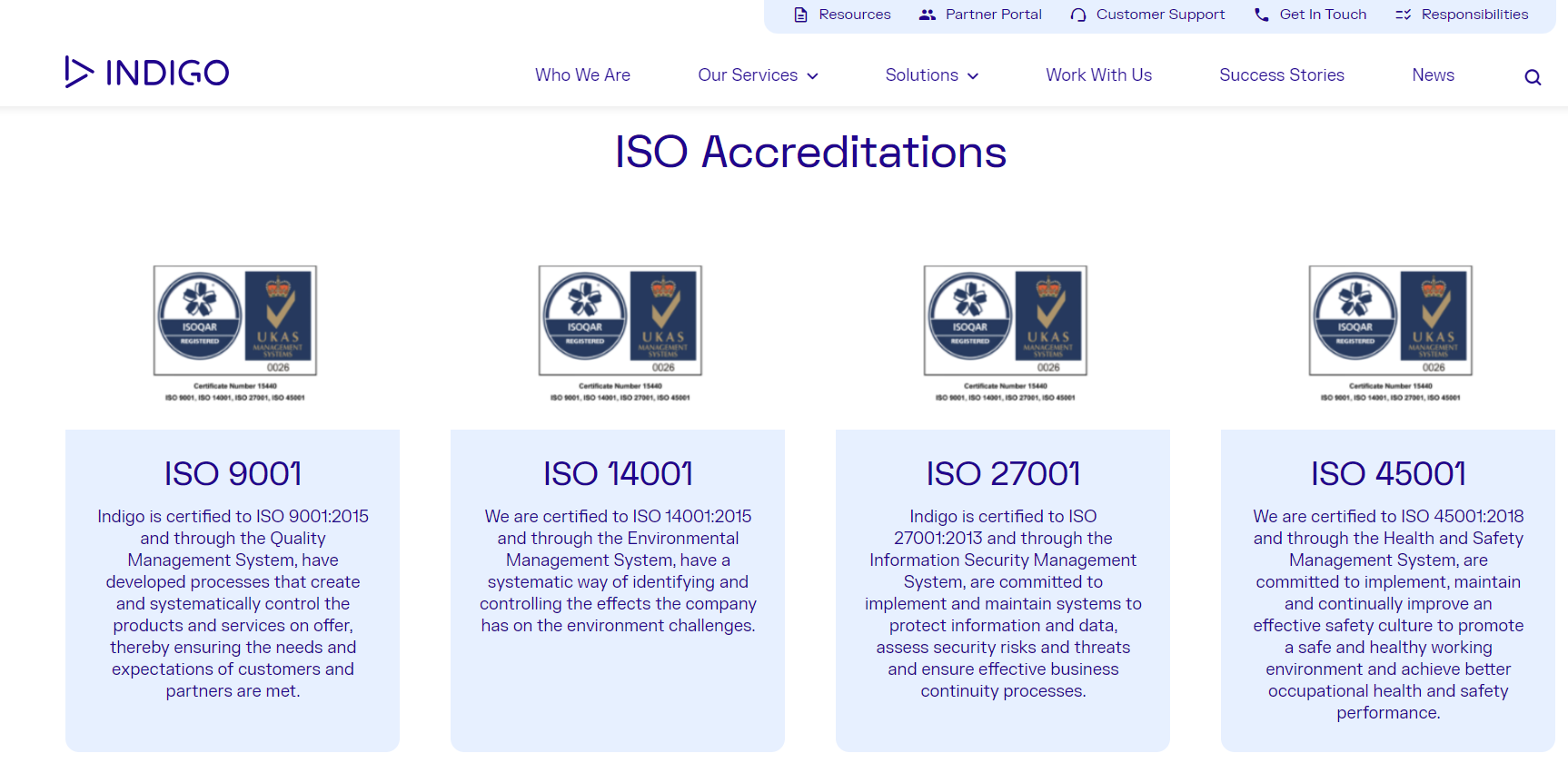Open the Solutions menu
Viewport: 1568px width, 763px height.
click(921, 75)
